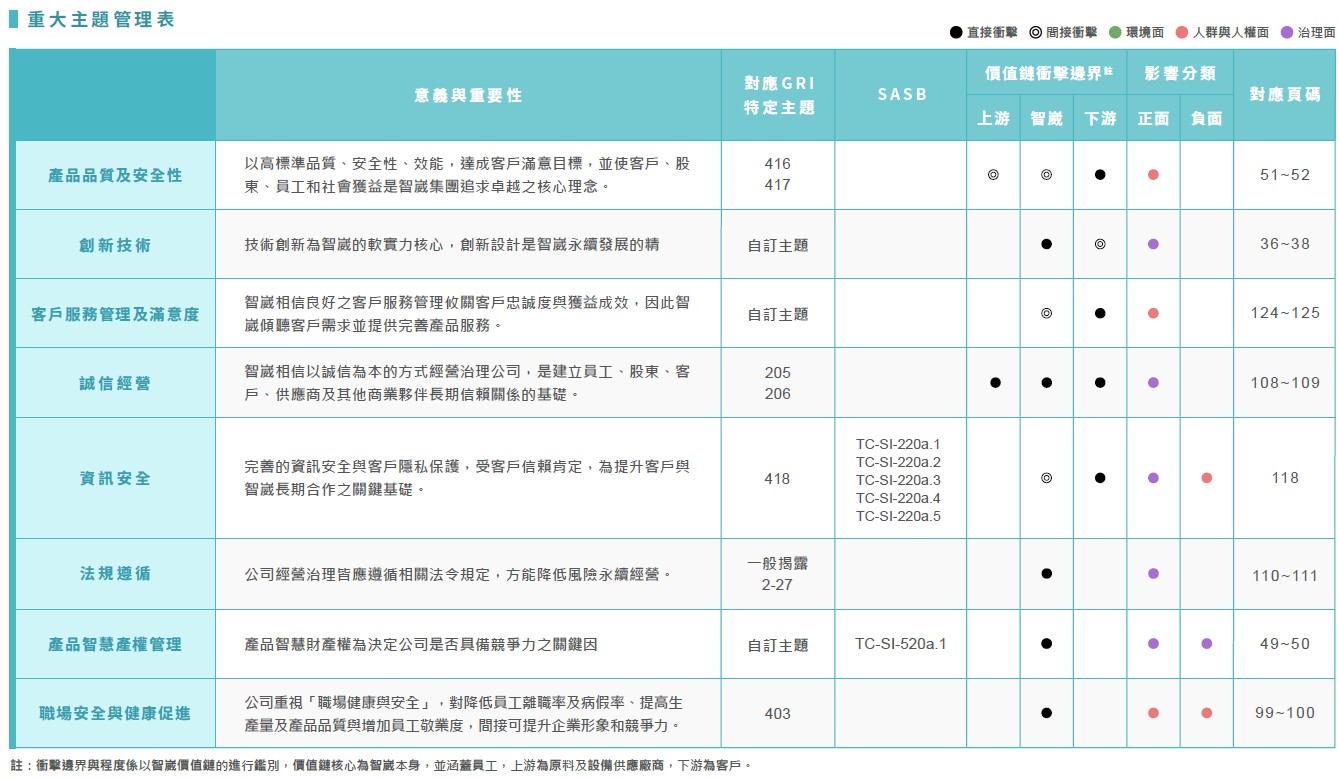The image size is (1338, 778).
Task: Click the 產品品質及安全性 topic cell
Action: 115,175
